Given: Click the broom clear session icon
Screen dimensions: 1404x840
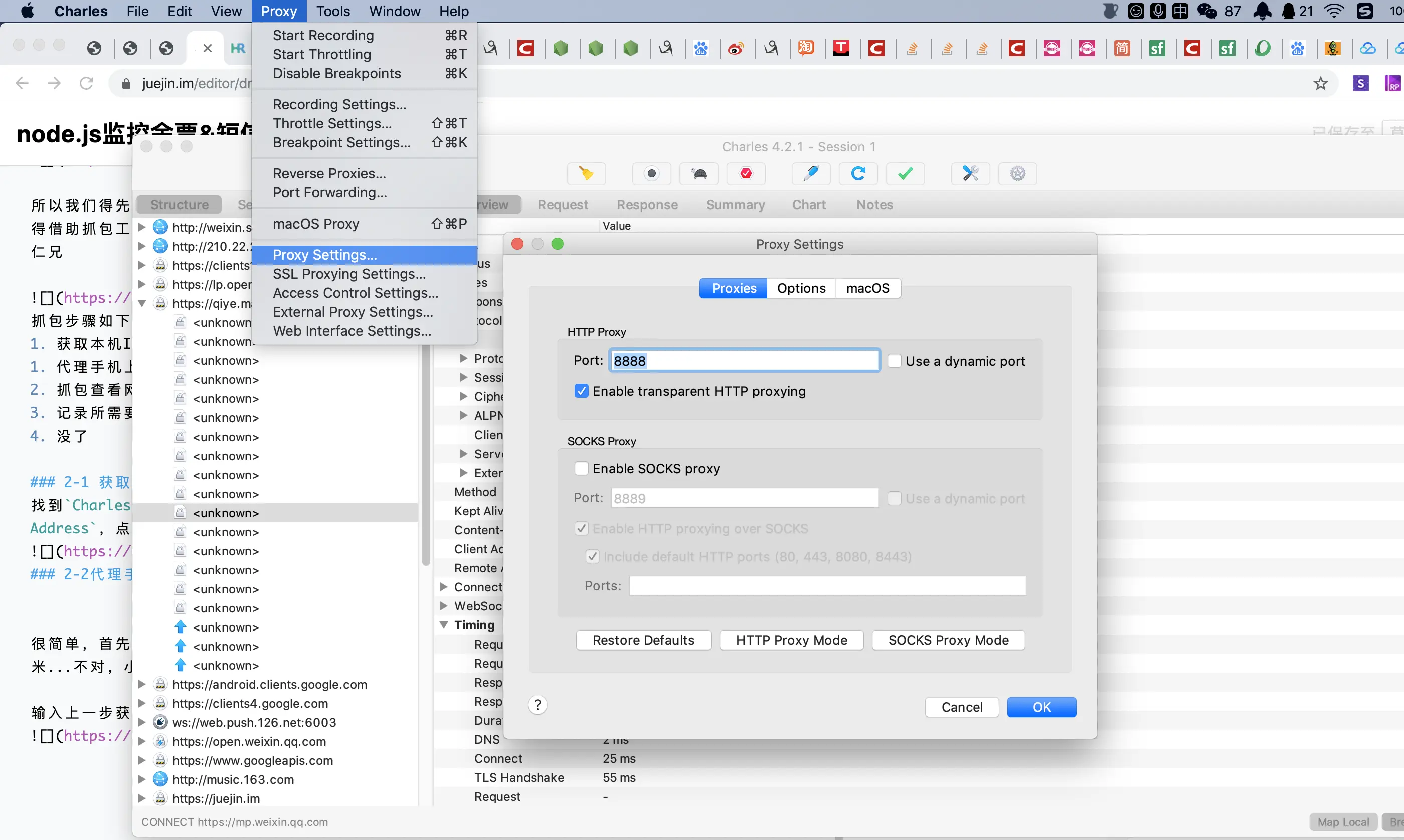Looking at the screenshot, I should point(587,174).
